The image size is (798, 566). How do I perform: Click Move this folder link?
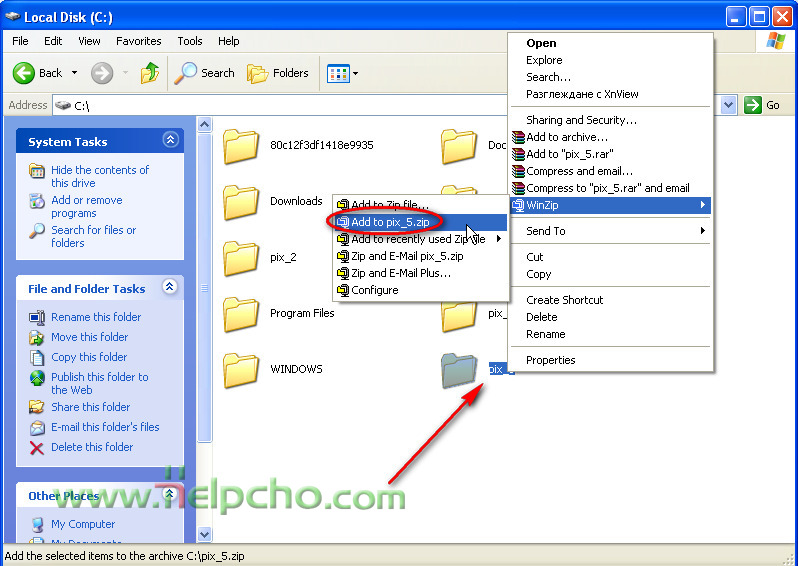(90, 336)
